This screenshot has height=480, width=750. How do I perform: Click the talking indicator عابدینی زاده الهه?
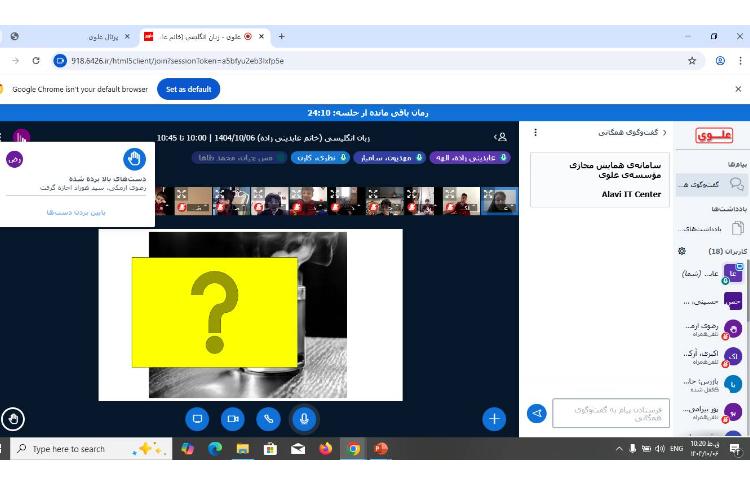470,157
